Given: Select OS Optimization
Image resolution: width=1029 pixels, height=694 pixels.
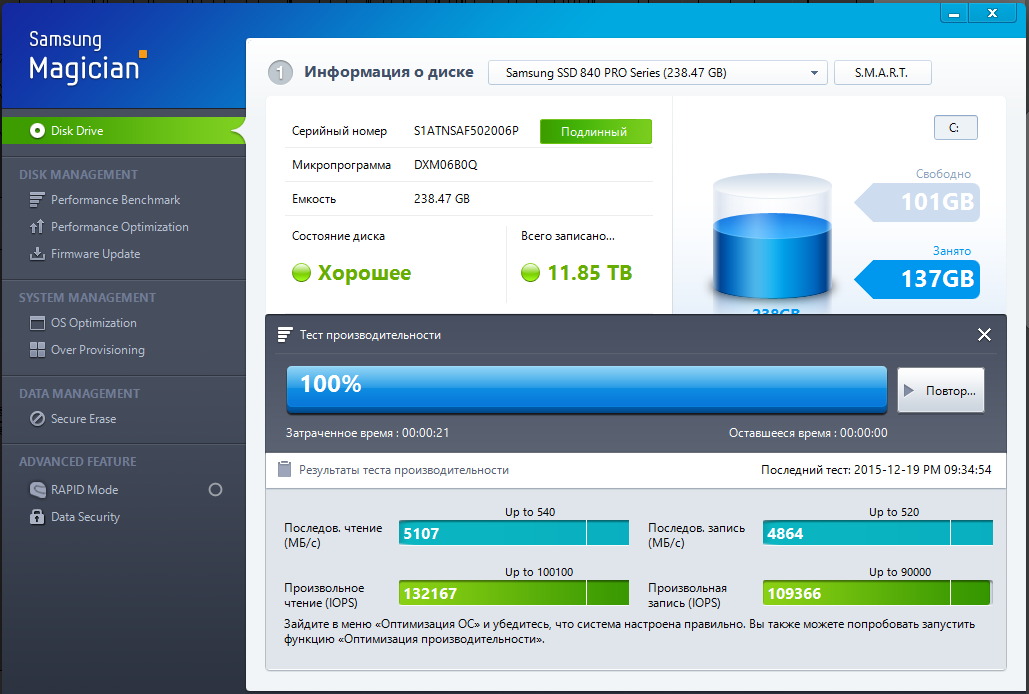Looking at the screenshot, I should point(94,323).
